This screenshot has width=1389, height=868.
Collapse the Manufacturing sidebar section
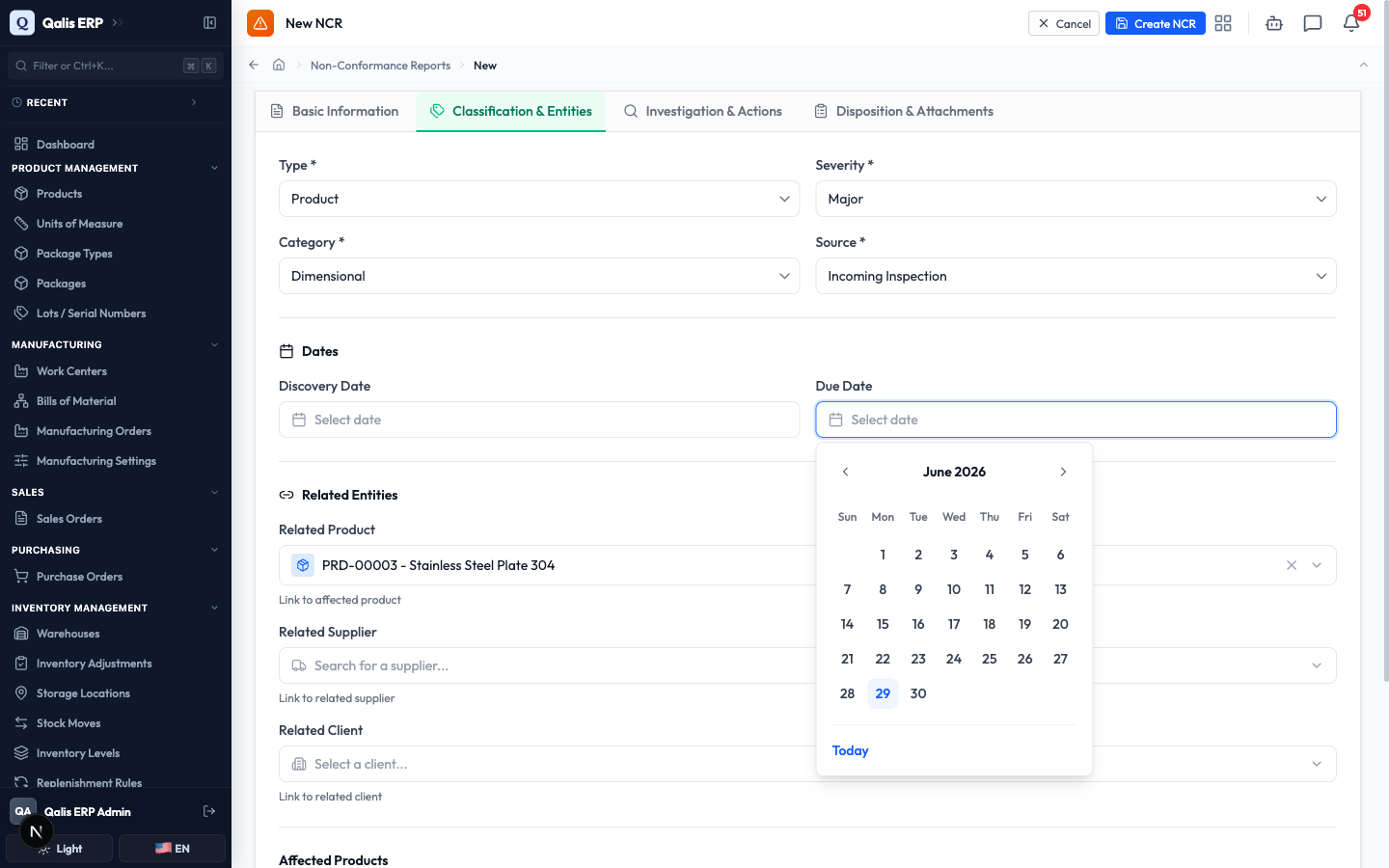click(x=214, y=344)
